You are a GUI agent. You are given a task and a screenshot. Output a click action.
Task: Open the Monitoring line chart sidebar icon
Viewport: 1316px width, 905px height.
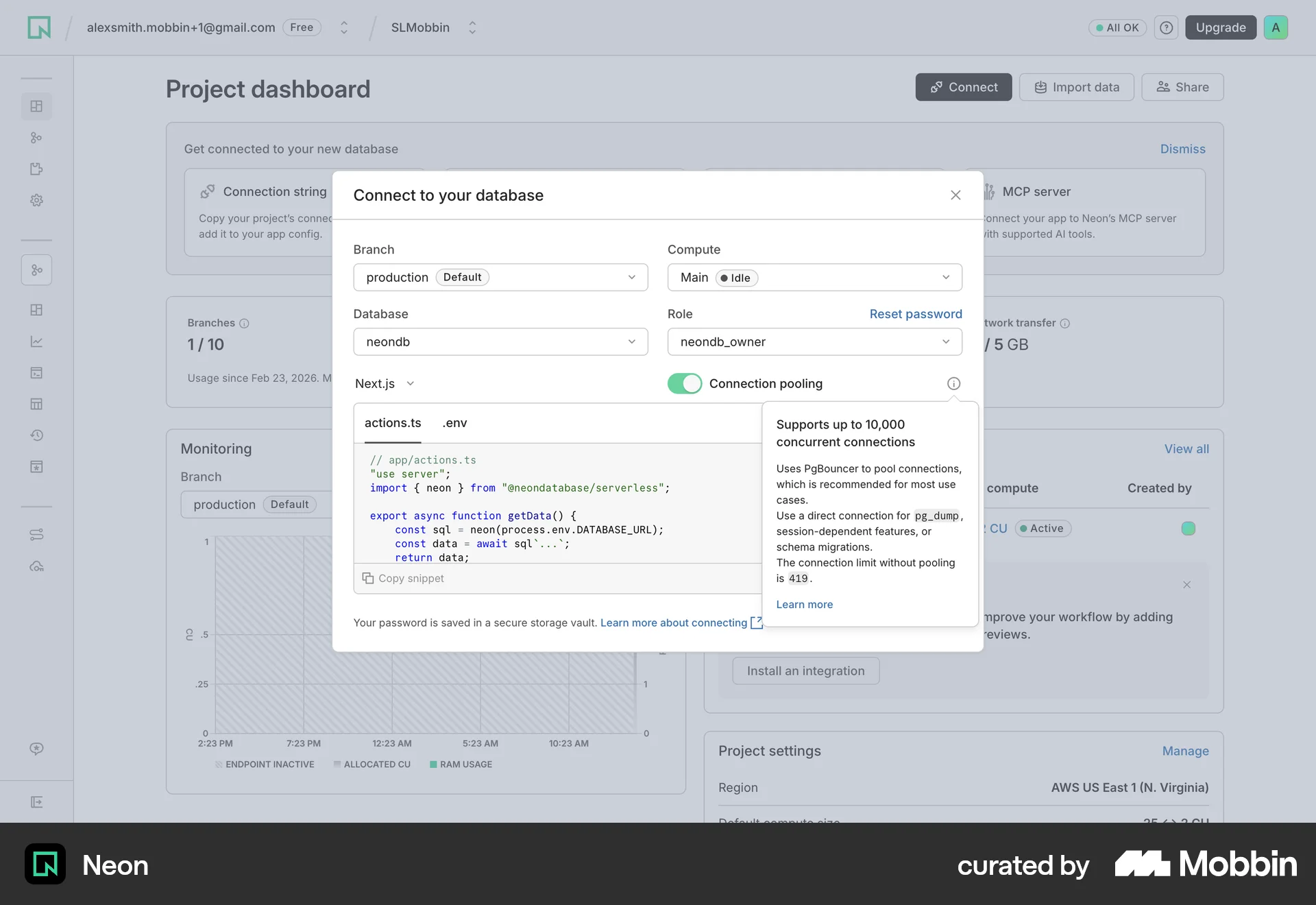click(x=36, y=341)
